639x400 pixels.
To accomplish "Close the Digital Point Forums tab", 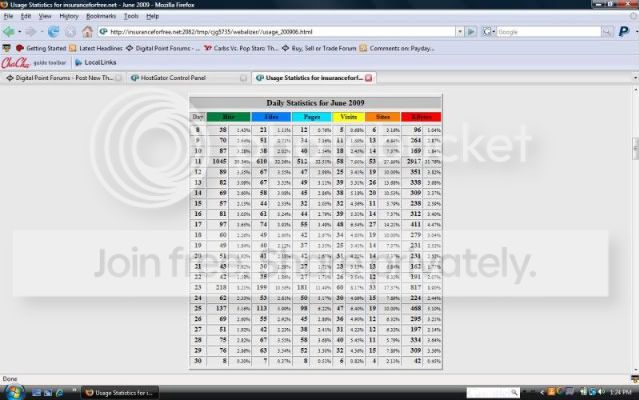I will [118, 78].
